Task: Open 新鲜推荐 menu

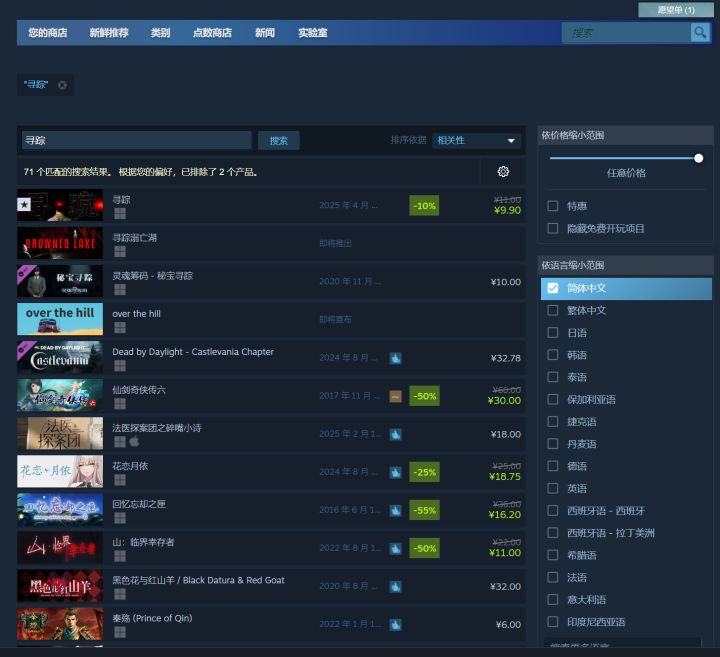Action: click(109, 33)
